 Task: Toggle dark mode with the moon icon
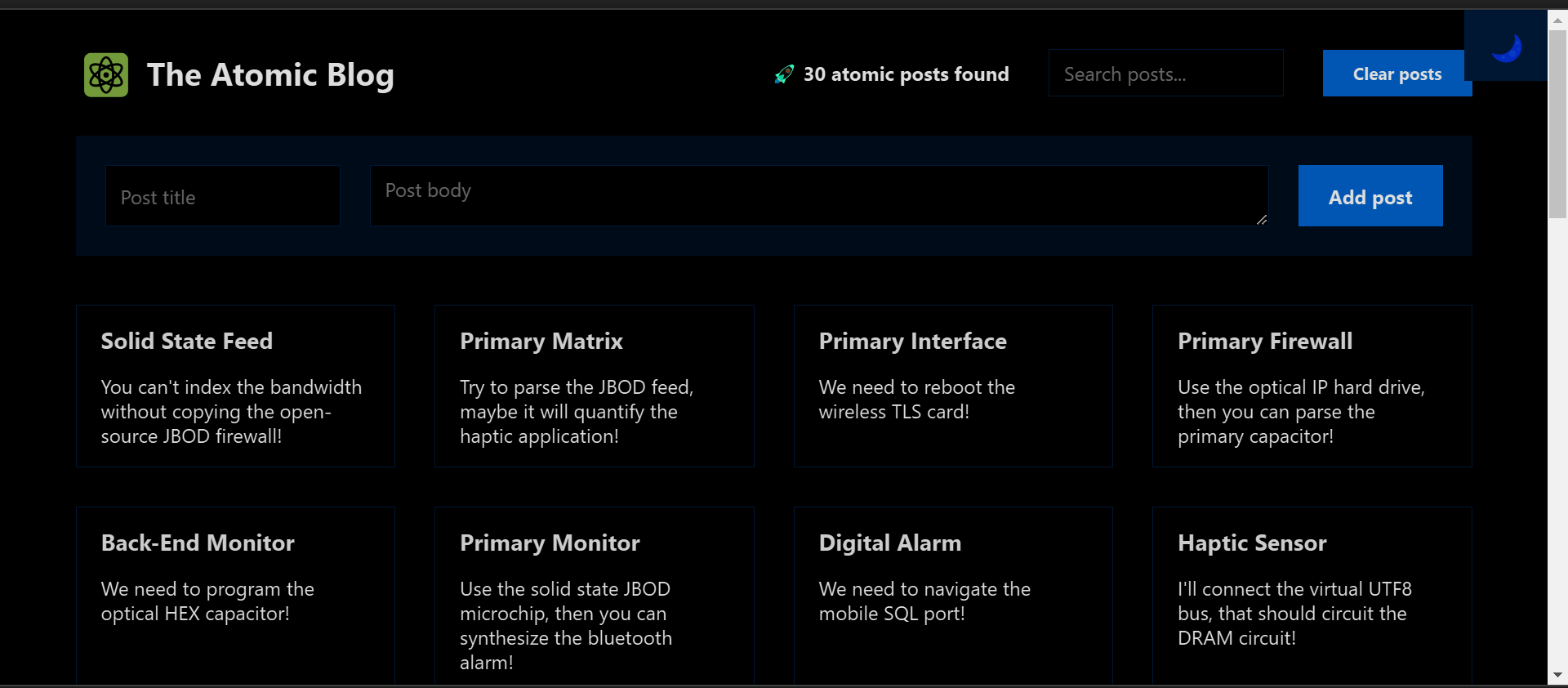[x=1506, y=47]
